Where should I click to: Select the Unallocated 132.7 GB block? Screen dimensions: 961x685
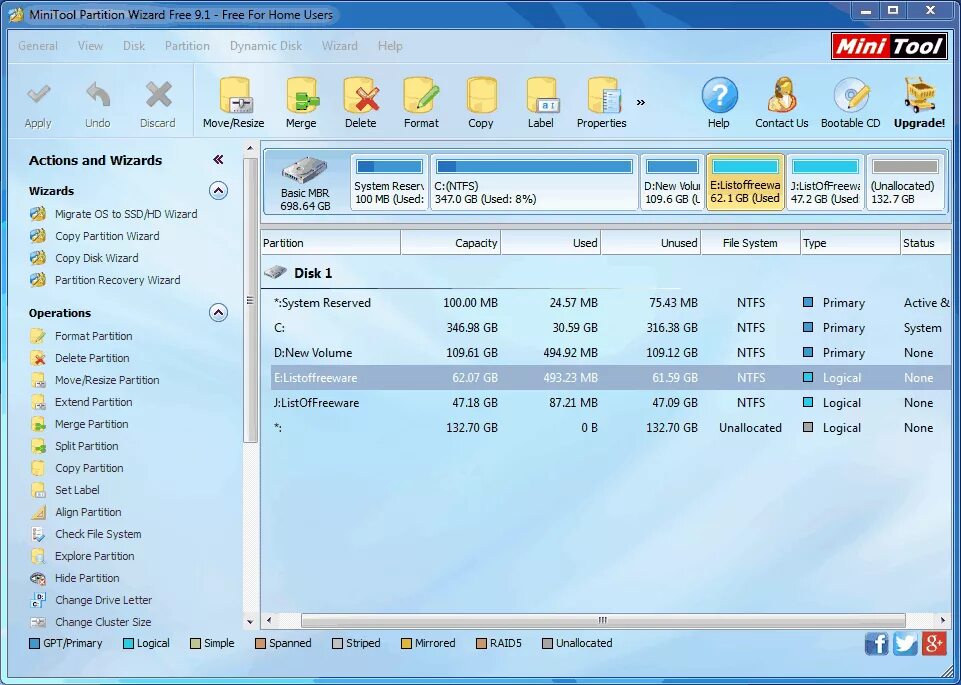905,183
